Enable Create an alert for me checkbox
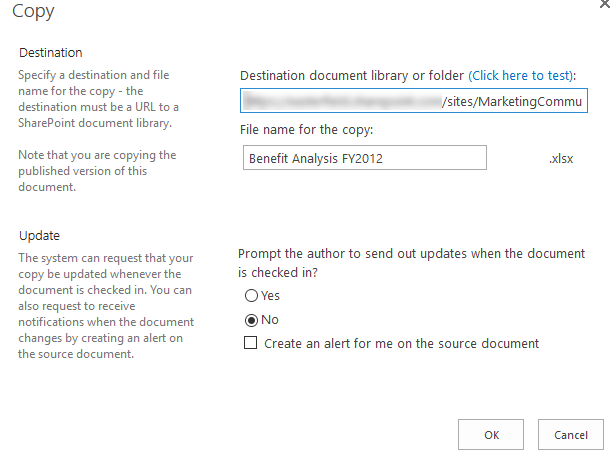Viewport: 615px width, 457px height. 251,342
